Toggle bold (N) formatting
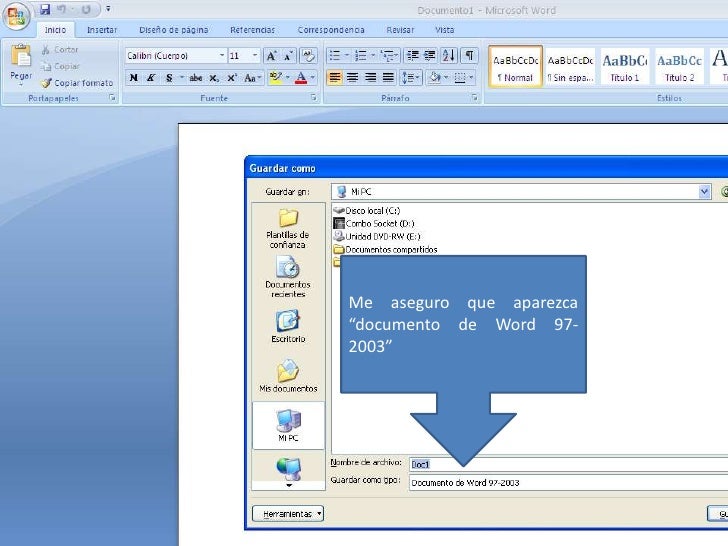The height and width of the screenshot is (546, 728). click(134, 78)
